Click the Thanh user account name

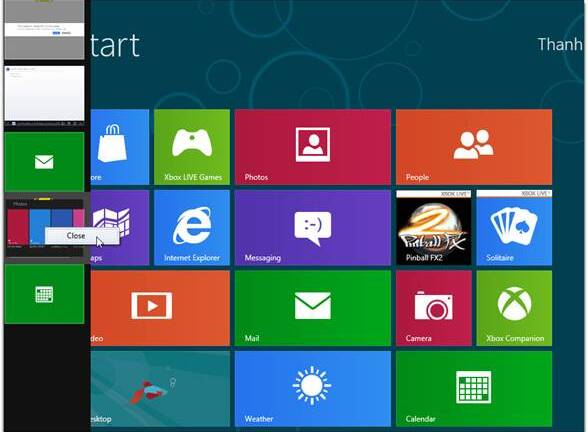coord(560,44)
